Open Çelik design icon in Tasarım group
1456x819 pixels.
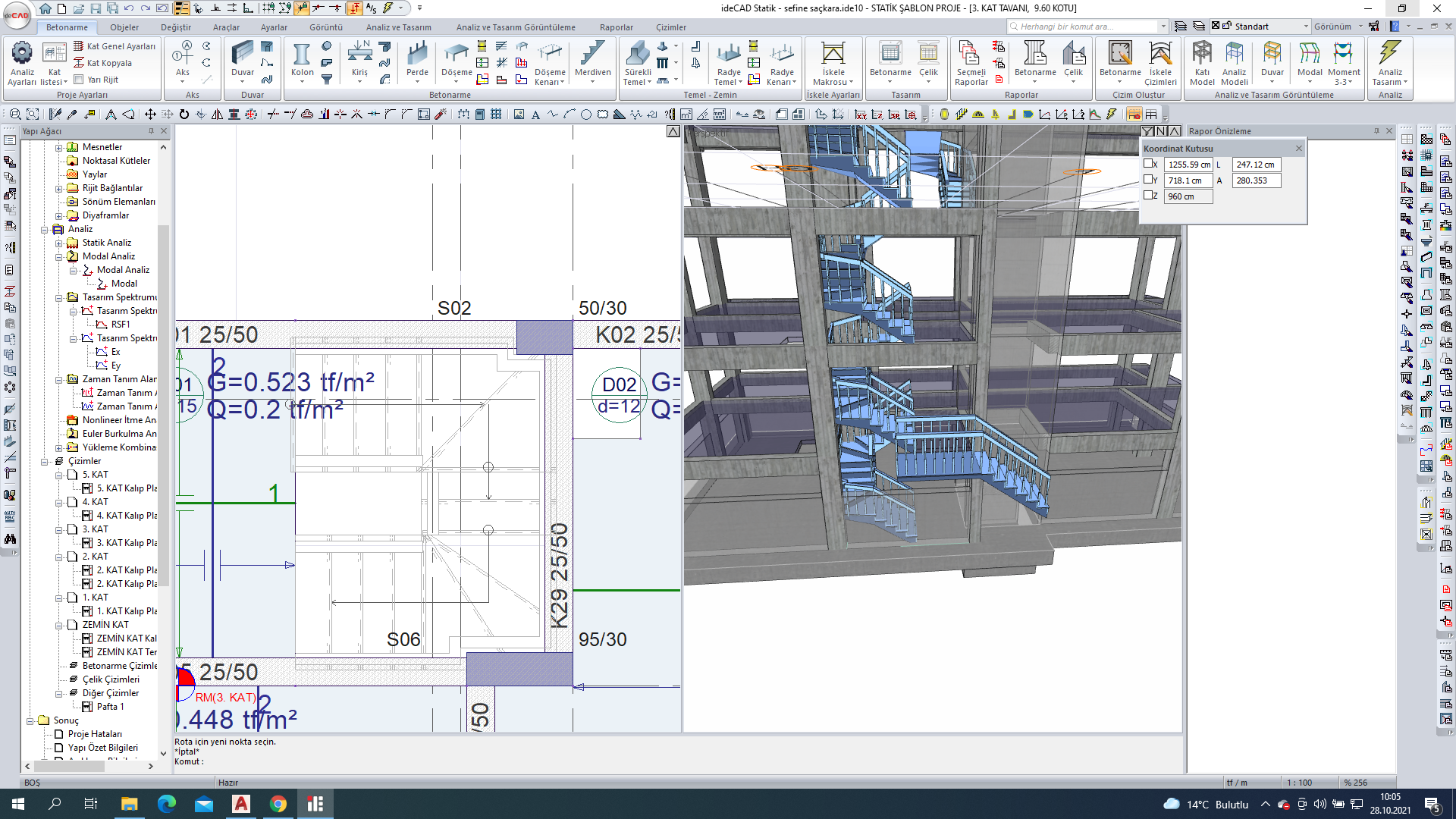pyautogui.click(x=928, y=63)
